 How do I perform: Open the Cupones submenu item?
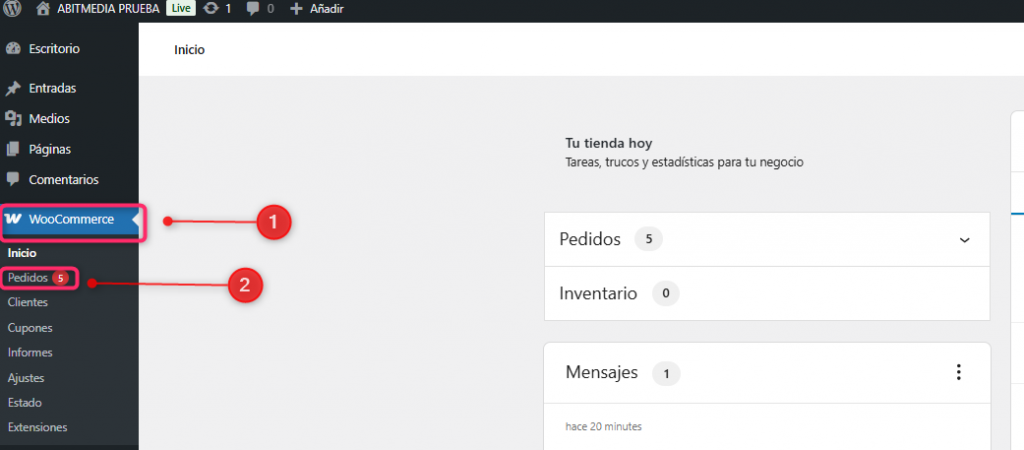point(29,327)
